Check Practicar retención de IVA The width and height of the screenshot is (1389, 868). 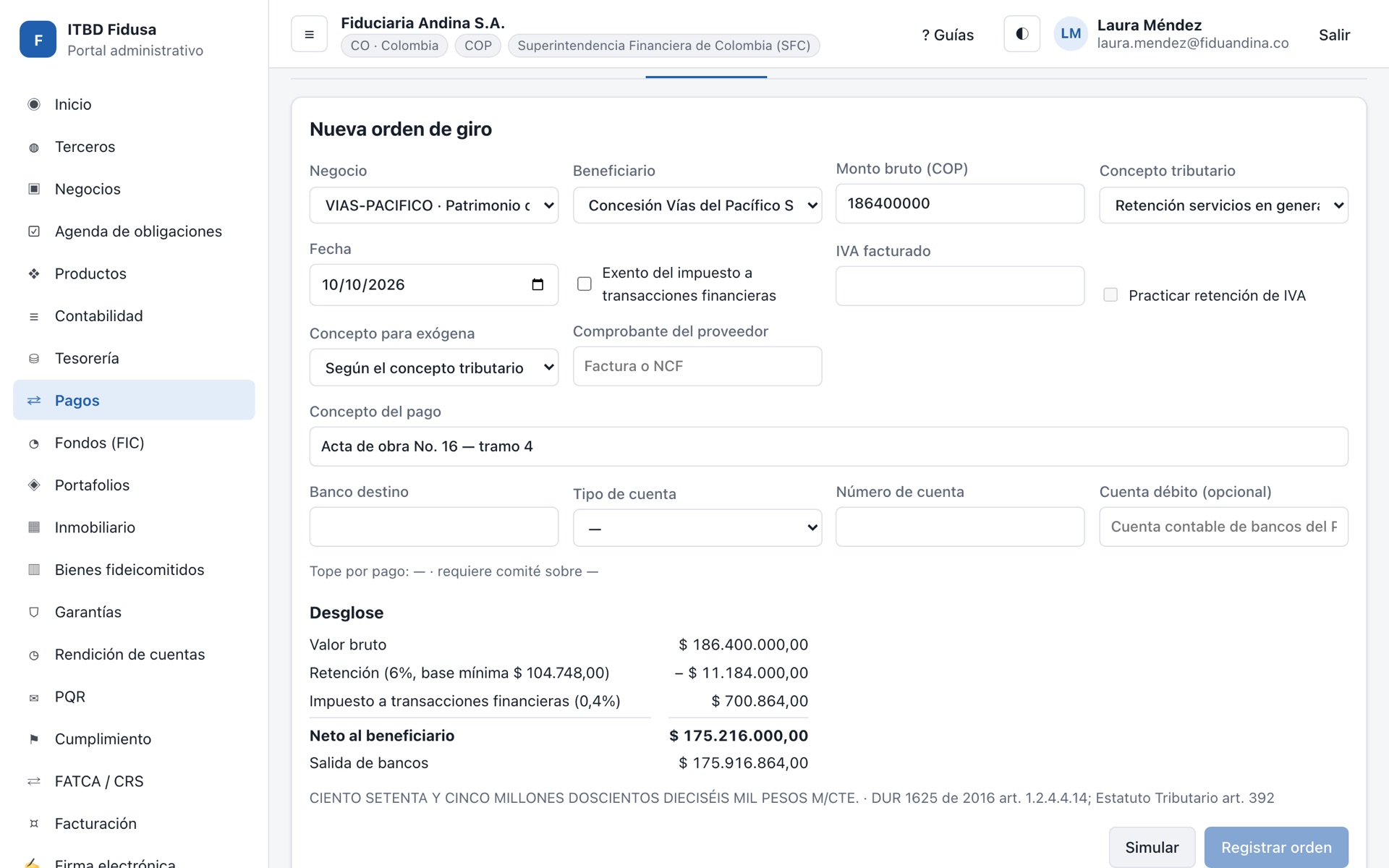[x=1110, y=295]
